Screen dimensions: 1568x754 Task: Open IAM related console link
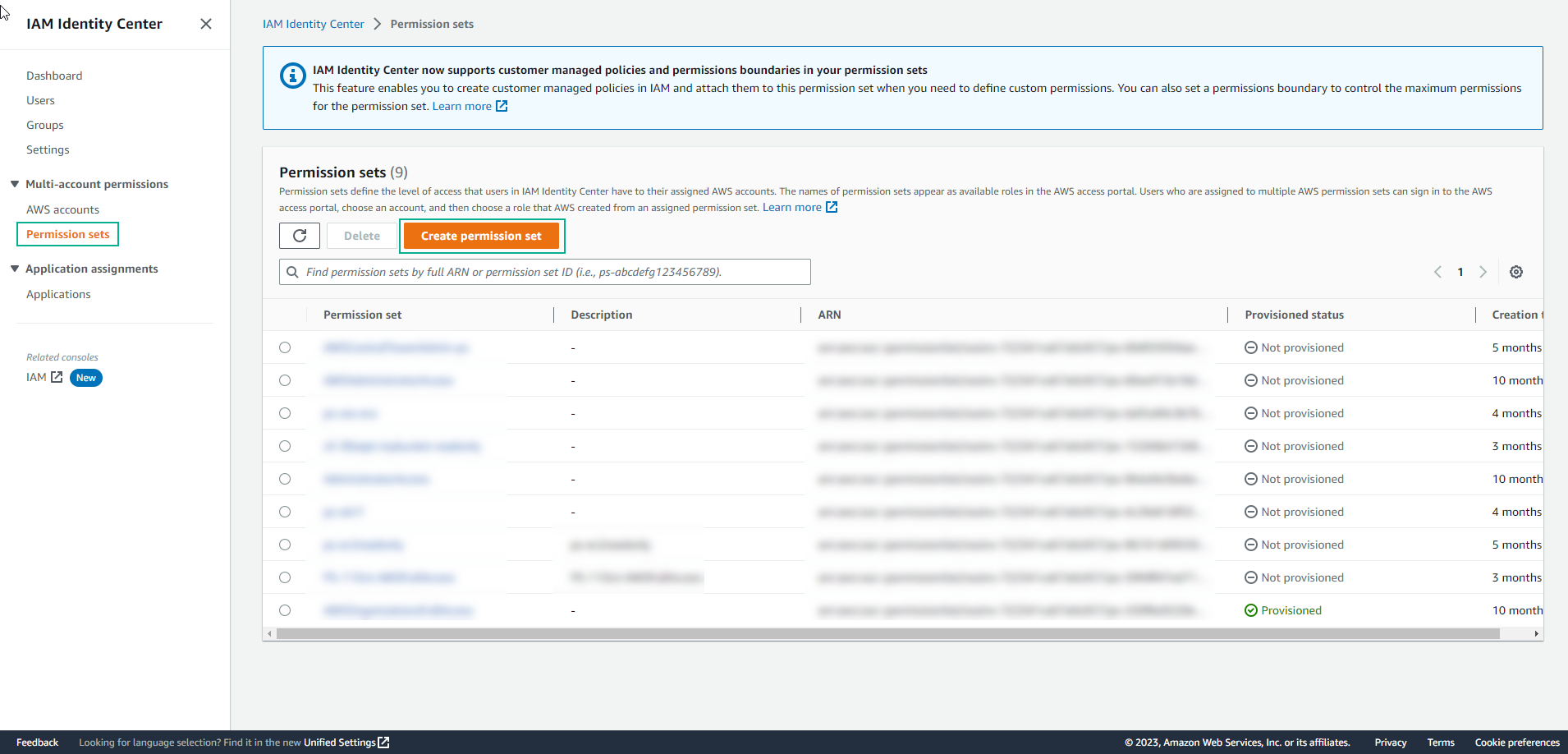coord(36,377)
